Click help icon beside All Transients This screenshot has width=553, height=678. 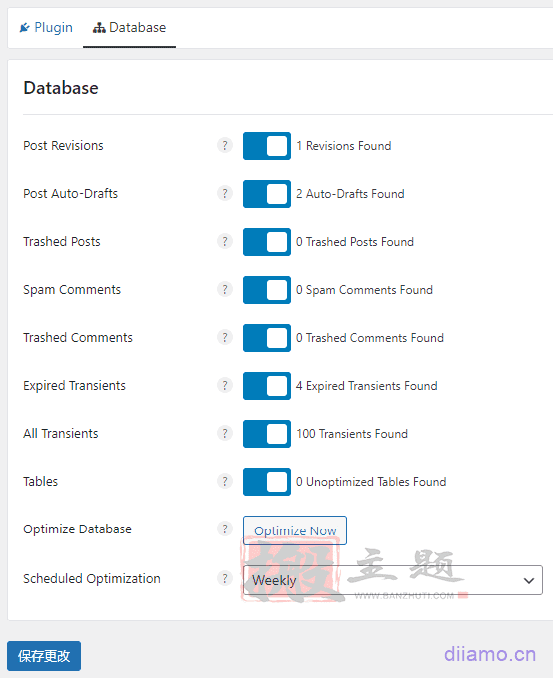(225, 433)
